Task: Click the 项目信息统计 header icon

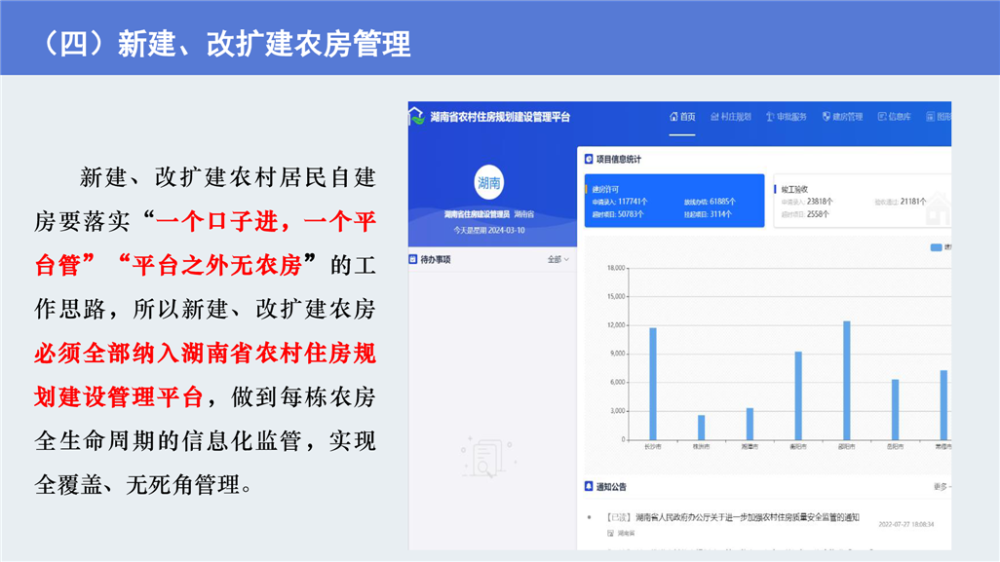Action: 588,159
